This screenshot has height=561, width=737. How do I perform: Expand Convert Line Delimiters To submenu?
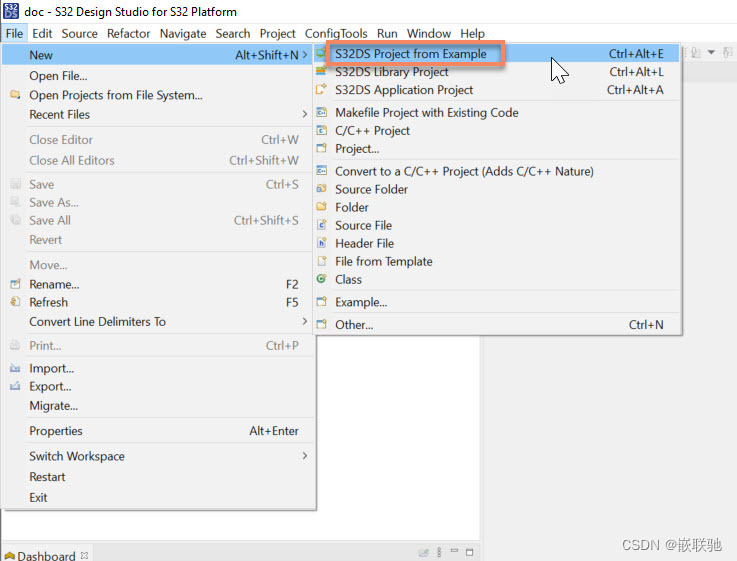(305, 321)
